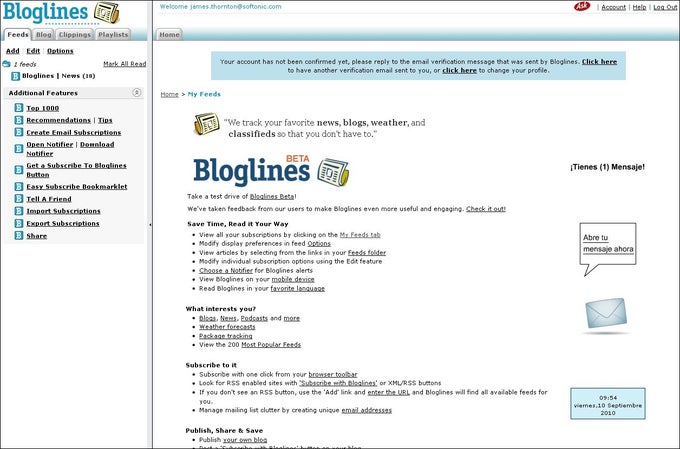Open the Account link
Viewport: 680px width, 449px height.
click(614, 7)
